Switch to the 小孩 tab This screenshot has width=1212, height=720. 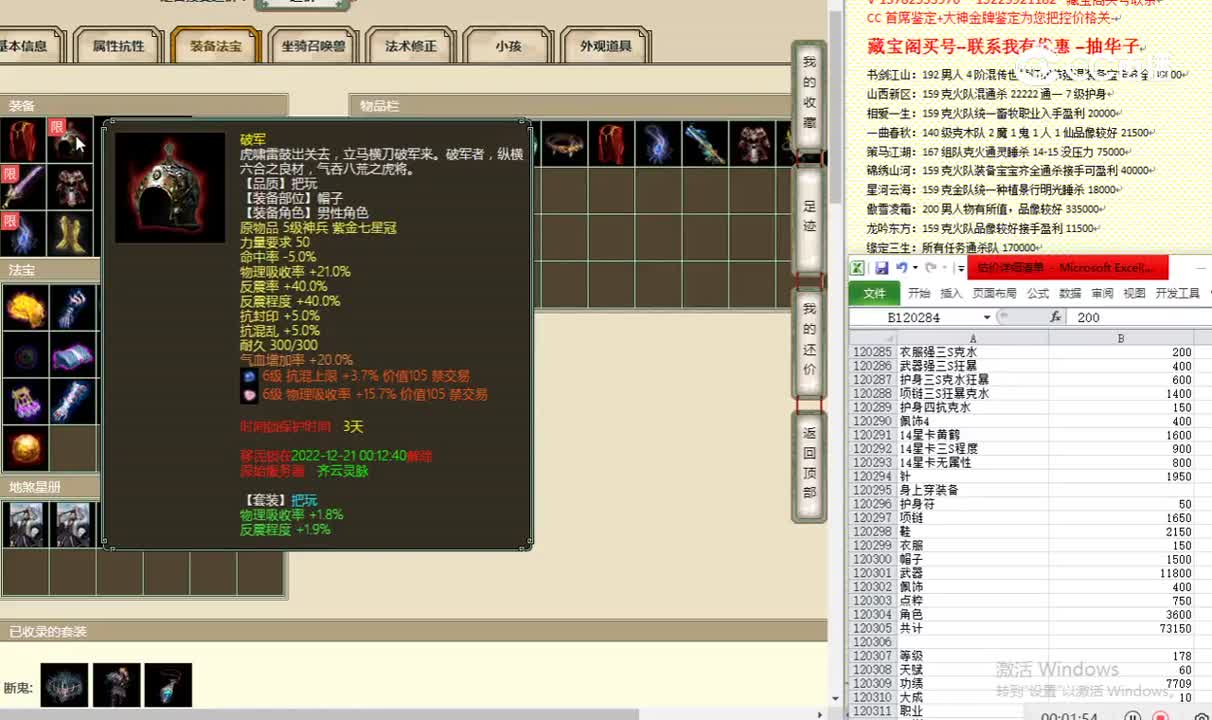pos(508,46)
